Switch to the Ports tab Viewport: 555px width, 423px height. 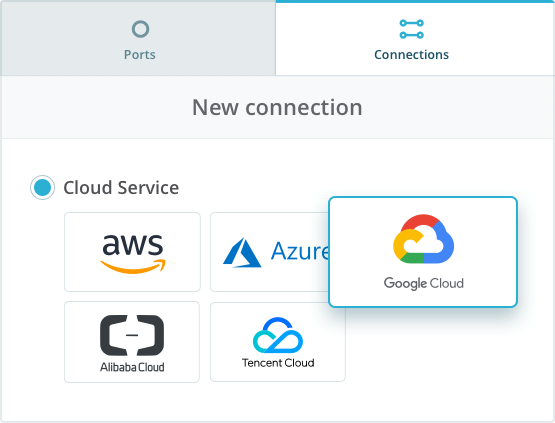[x=138, y=38]
